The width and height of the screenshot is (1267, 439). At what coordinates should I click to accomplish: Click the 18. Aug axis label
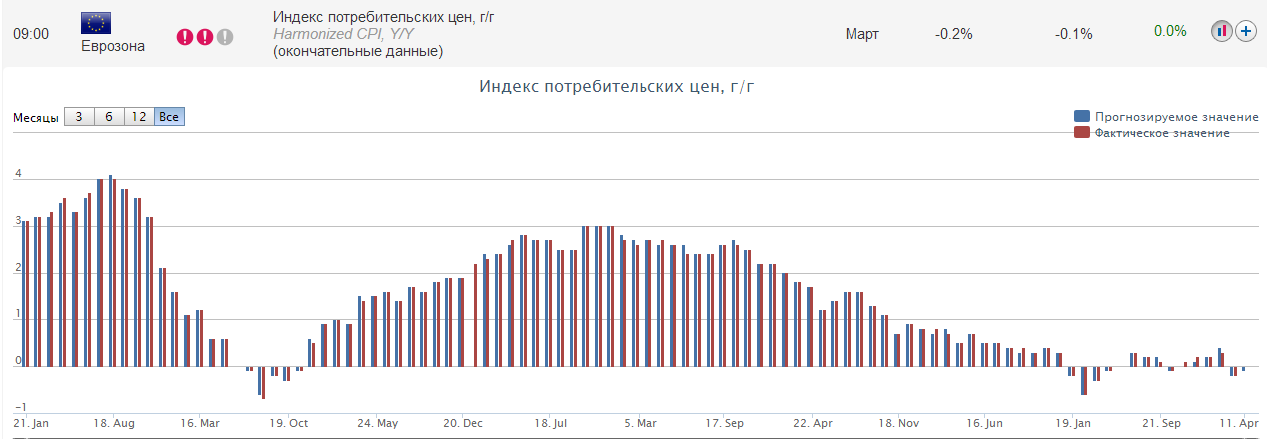click(113, 423)
